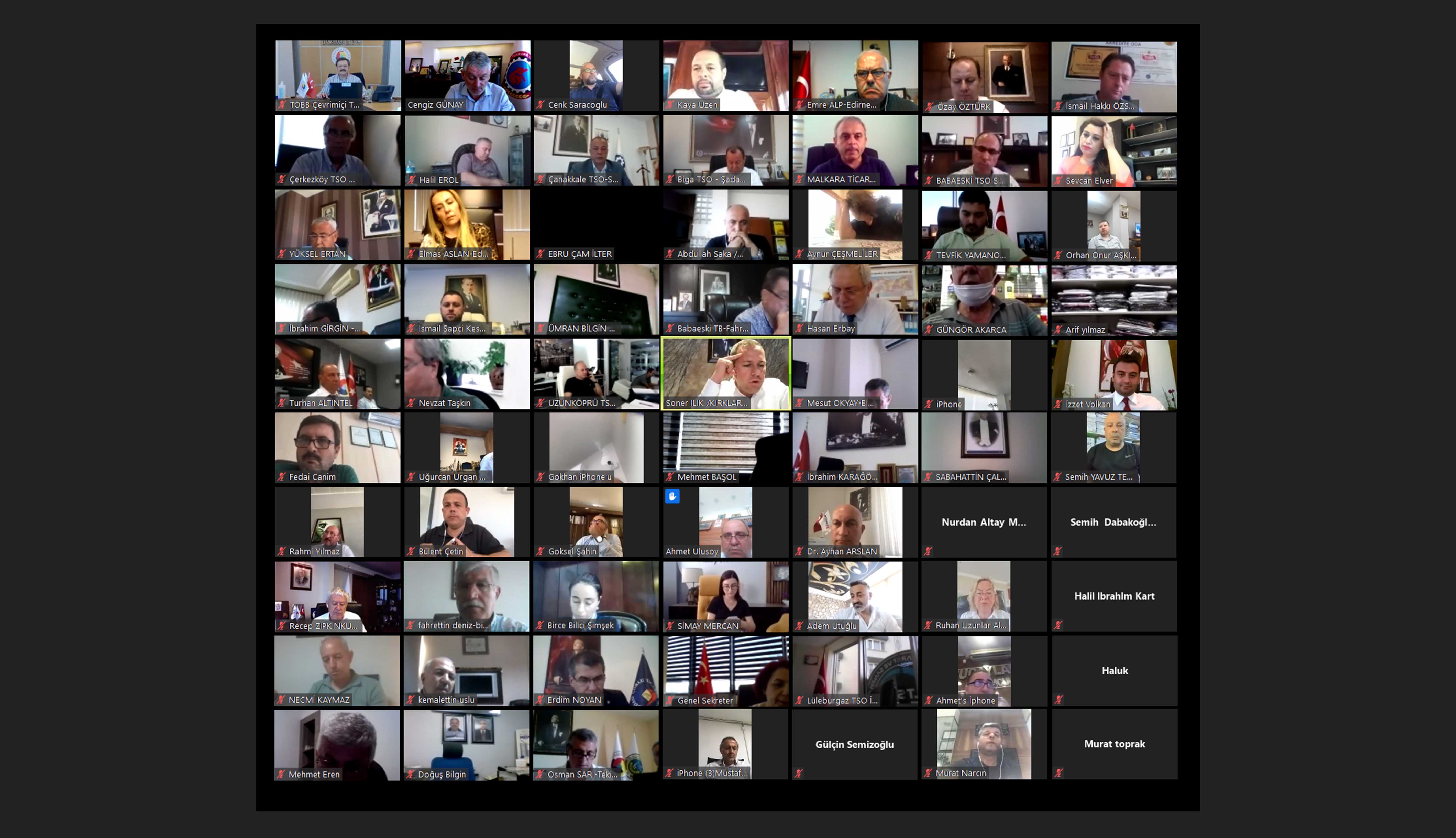
Task: Select the Birce Bilici Şimşek video tile
Action: 596,596
